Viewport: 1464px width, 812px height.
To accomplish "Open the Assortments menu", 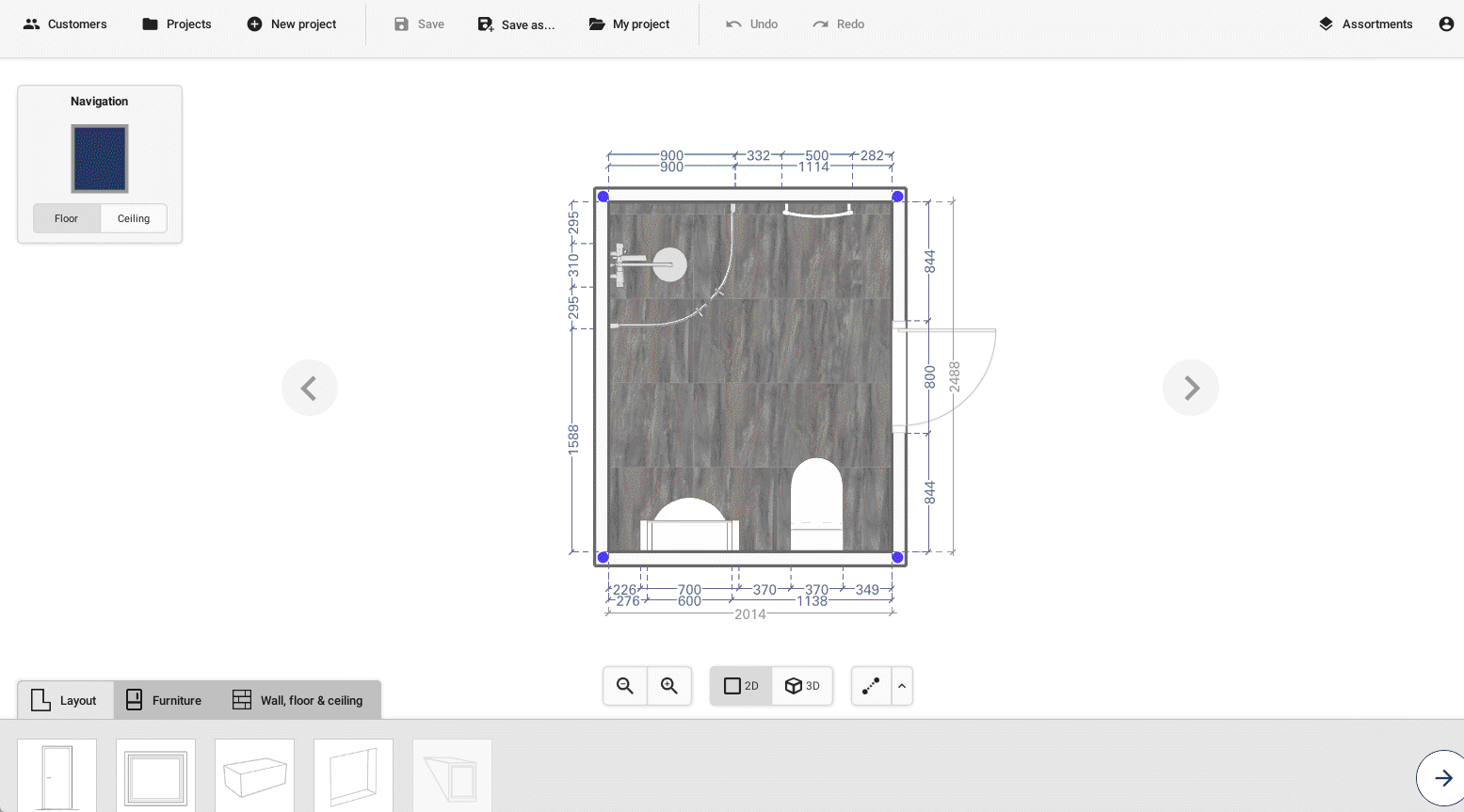I will point(1365,24).
